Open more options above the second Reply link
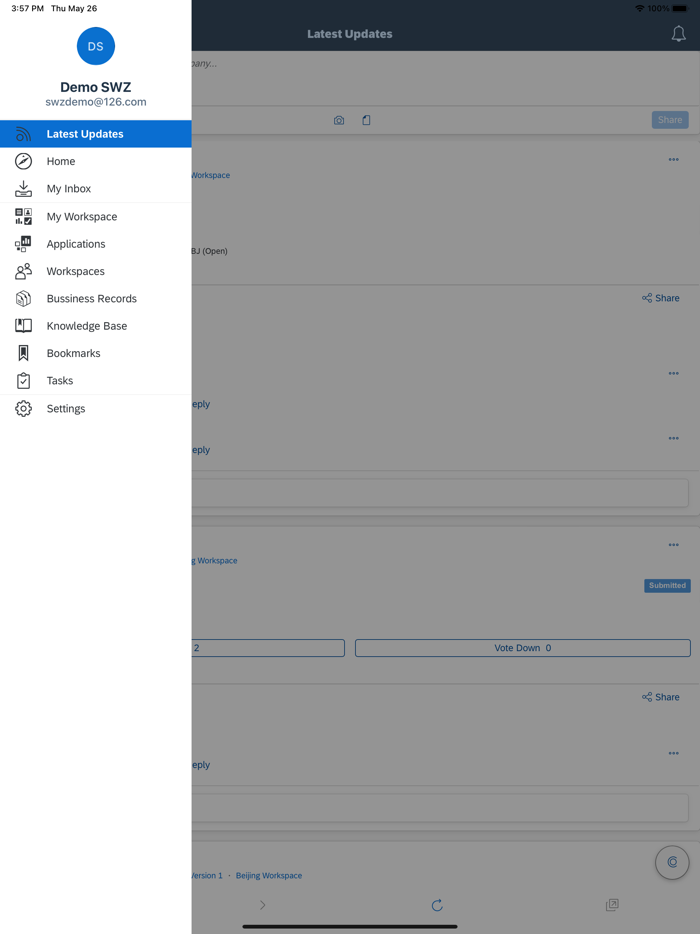The image size is (700, 934). 674,438
